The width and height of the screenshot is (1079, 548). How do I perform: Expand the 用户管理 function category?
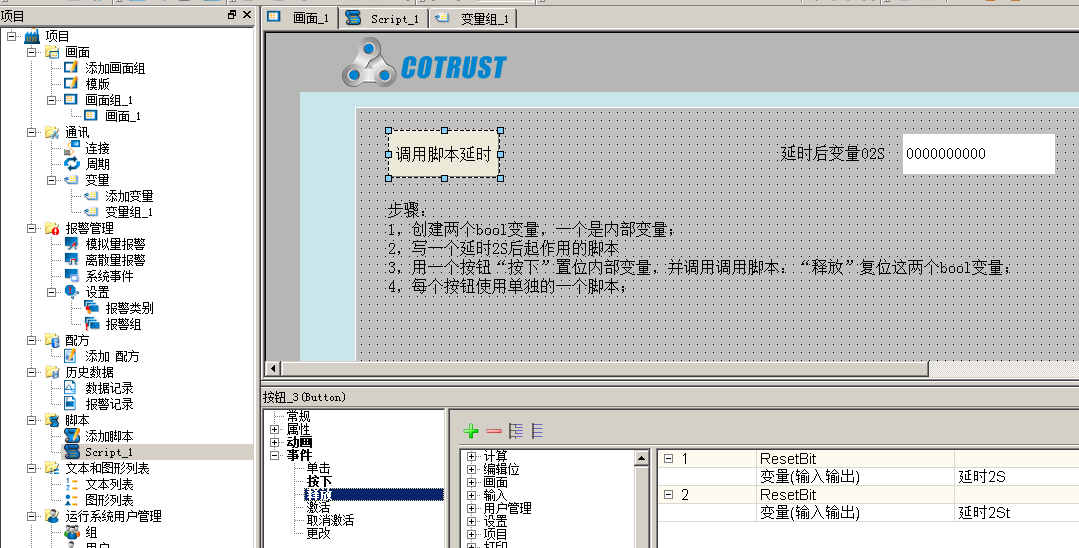coord(471,508)
